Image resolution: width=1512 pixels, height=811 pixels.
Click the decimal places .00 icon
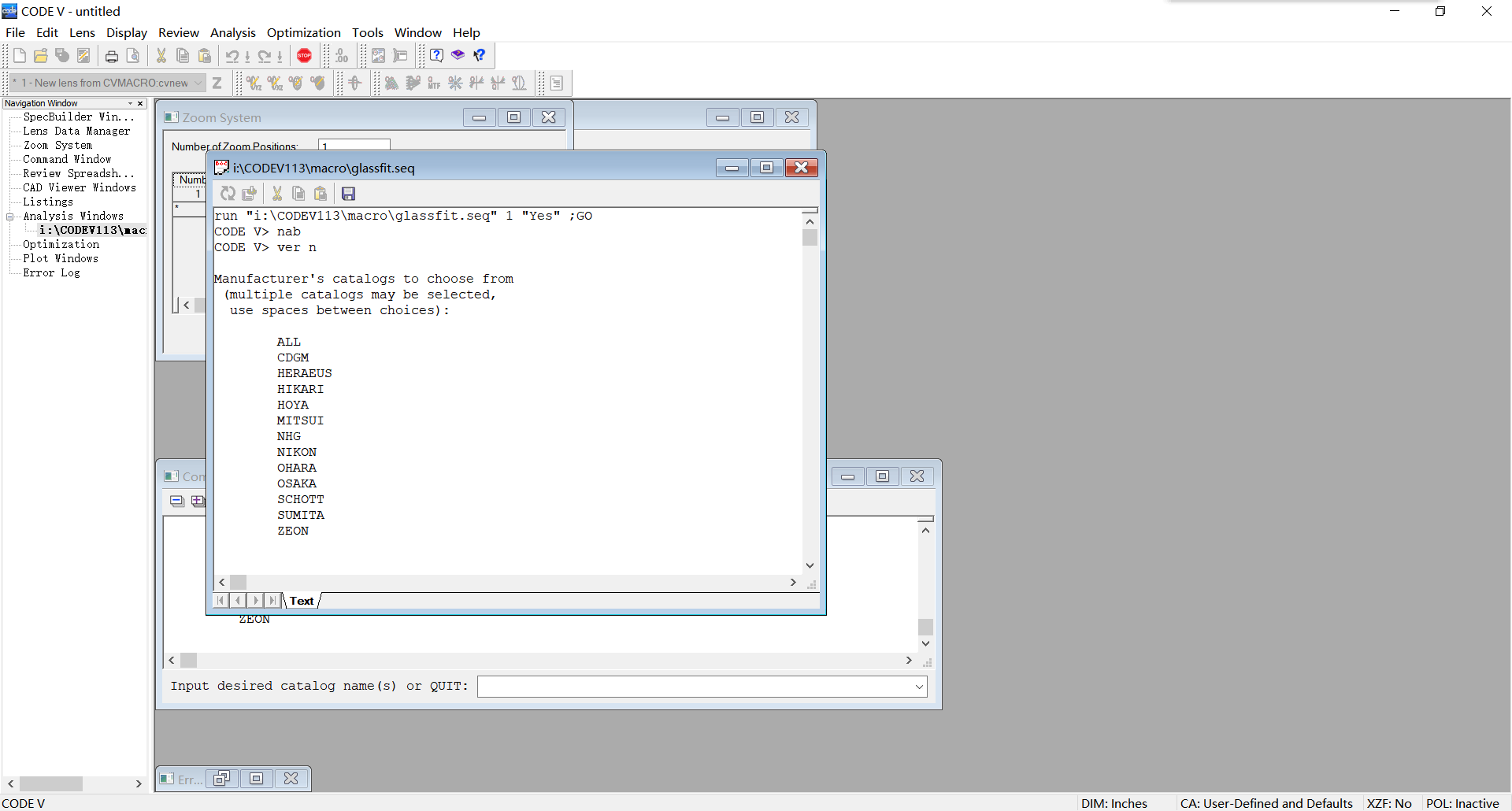pos(342,56)
